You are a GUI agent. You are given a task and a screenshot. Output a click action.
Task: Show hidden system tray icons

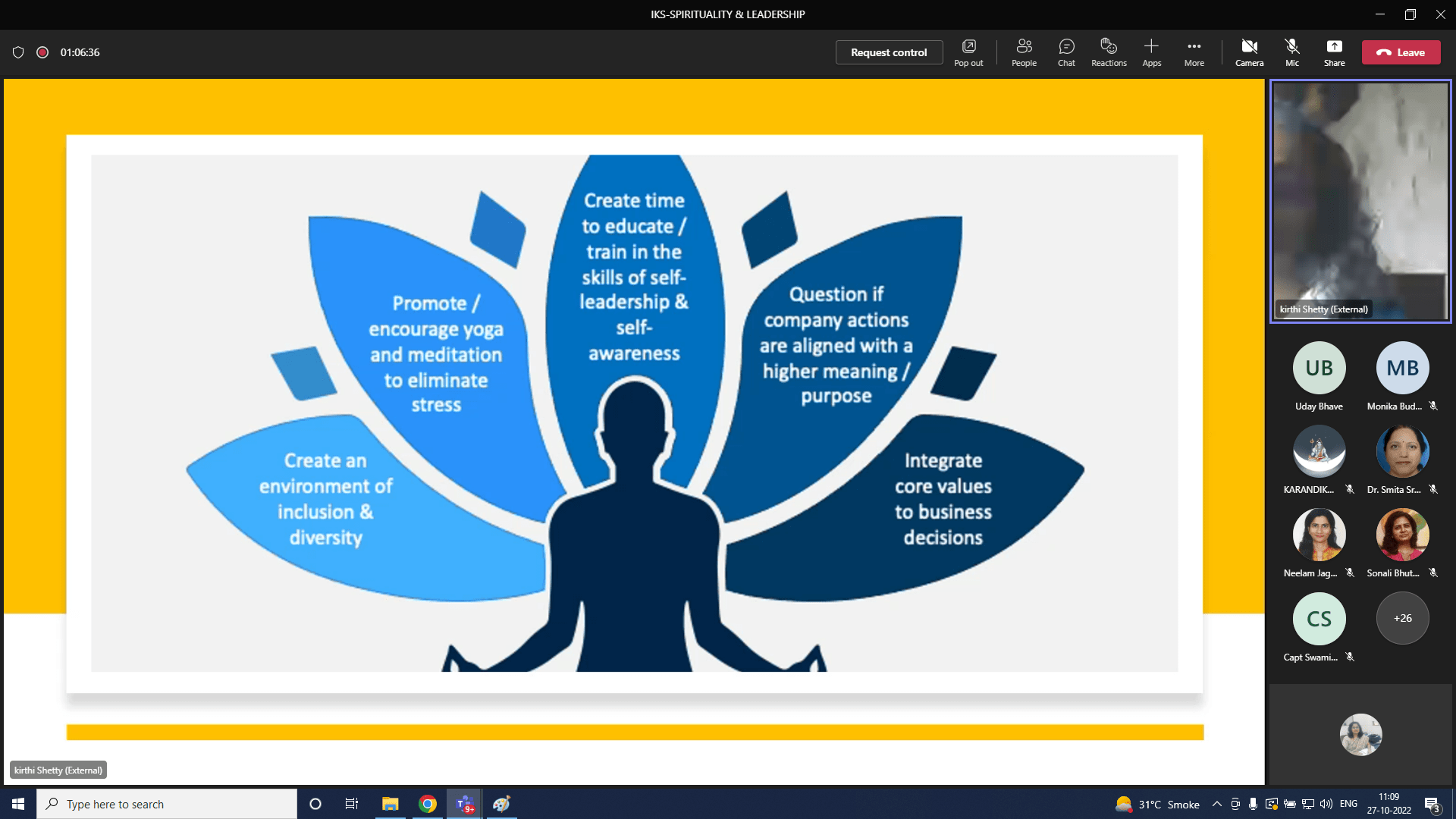[1216, 804]
